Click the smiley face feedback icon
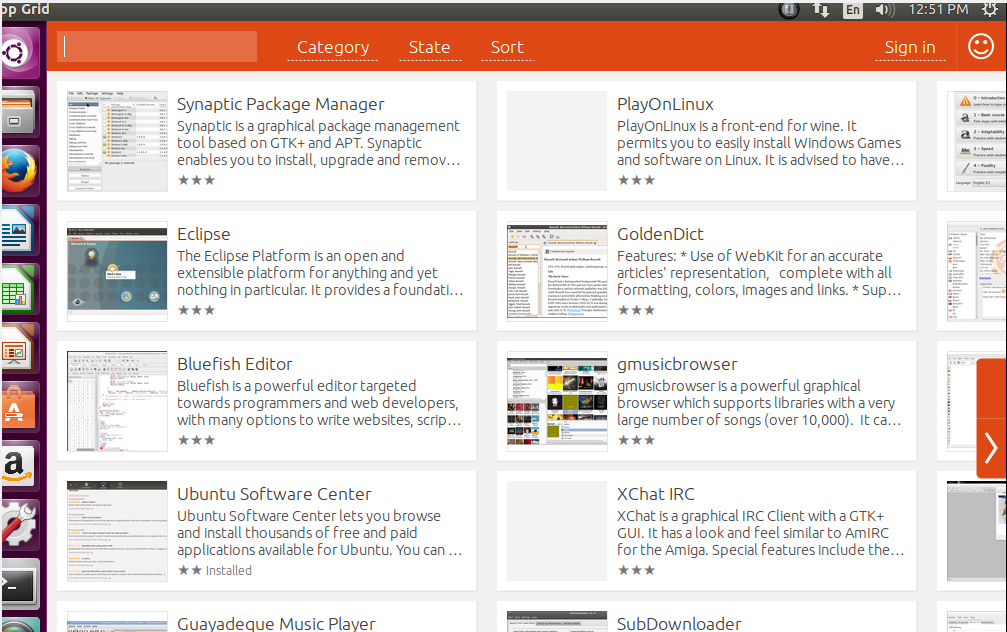The width and height of the screenshot is (1007, 632). point(981,46)
